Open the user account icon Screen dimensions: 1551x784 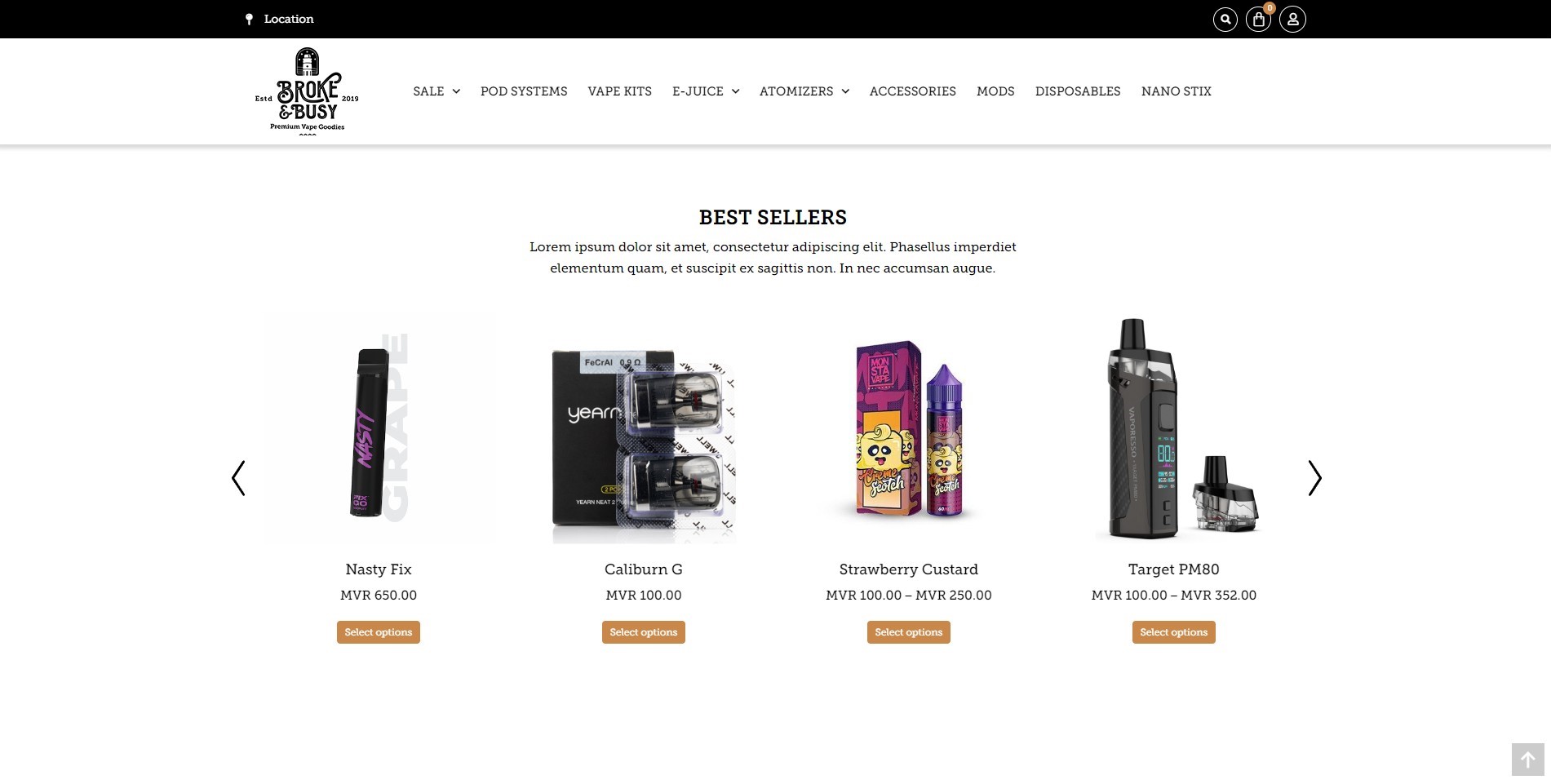[1292, 19]
